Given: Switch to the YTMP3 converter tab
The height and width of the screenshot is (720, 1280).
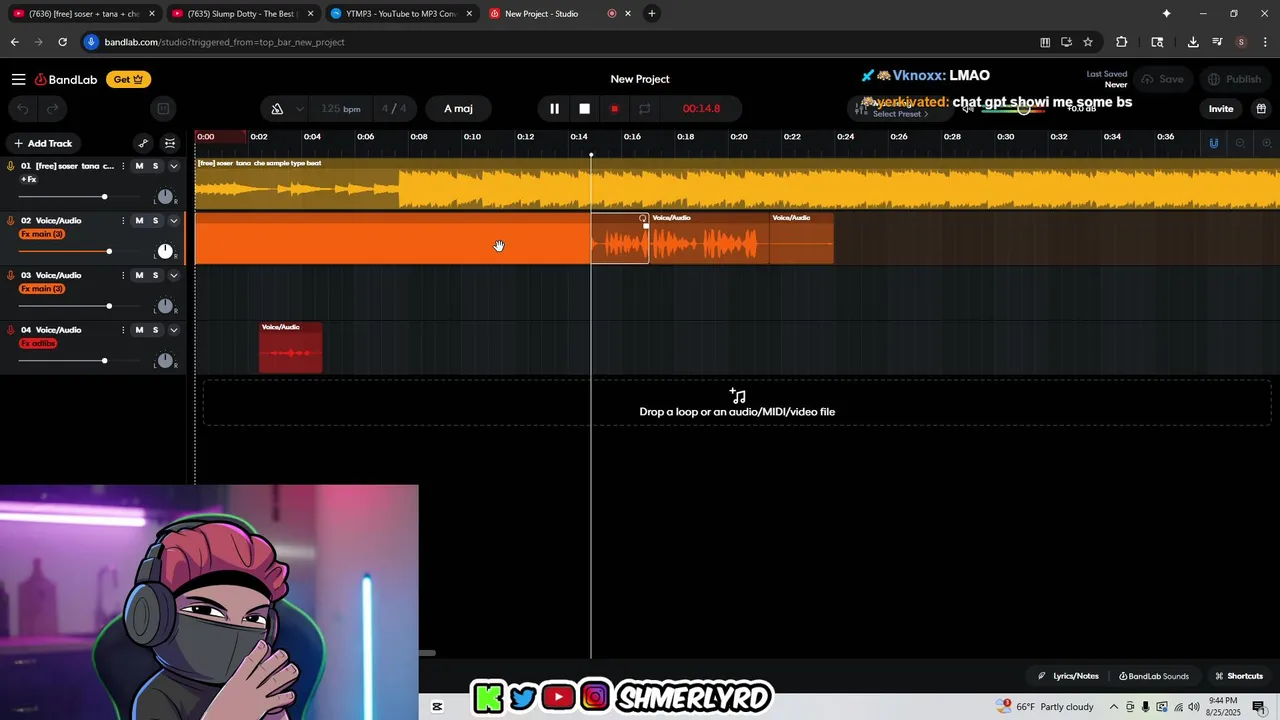Looking at the screenshot, I should [x=400, y=14].
